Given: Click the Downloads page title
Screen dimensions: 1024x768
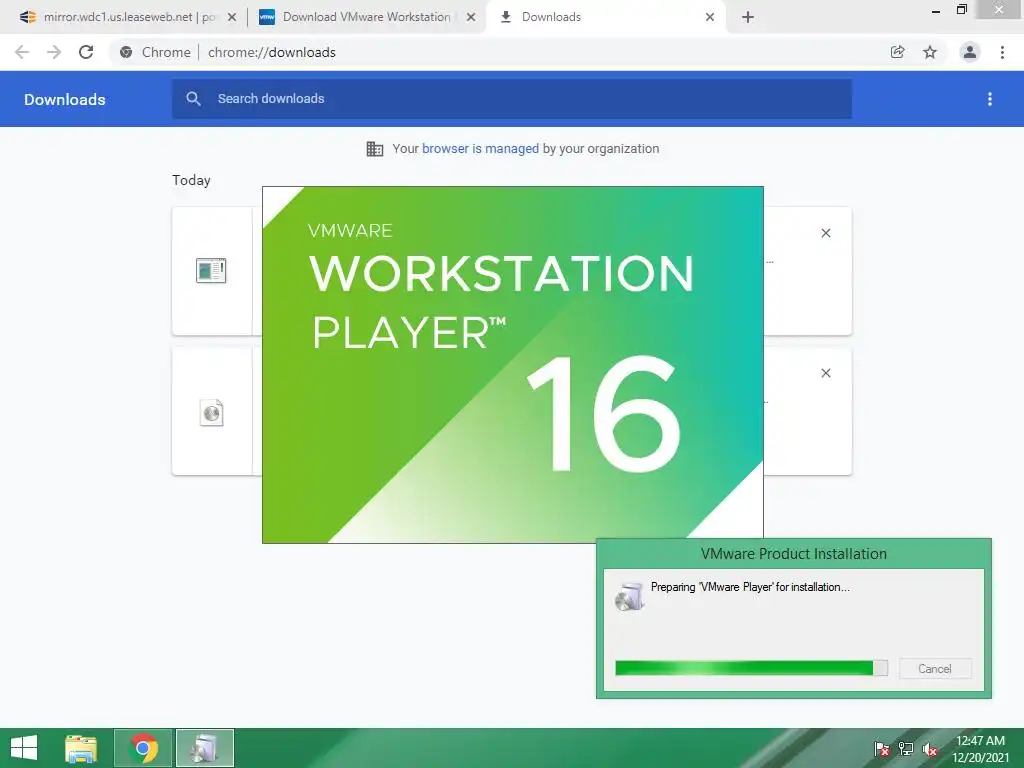Looking at the screenshot, I should click(x=65, y=99).
